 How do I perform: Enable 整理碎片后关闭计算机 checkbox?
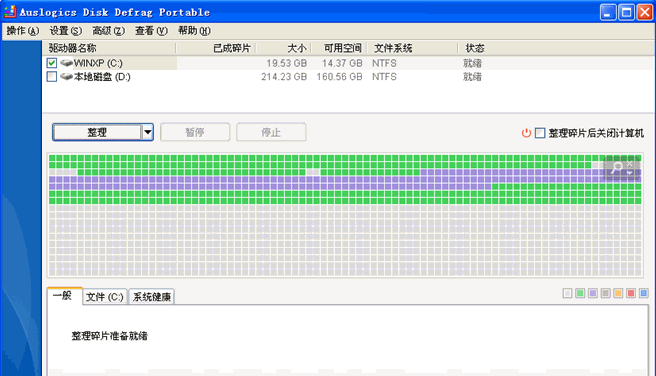[x=540, y=133]
